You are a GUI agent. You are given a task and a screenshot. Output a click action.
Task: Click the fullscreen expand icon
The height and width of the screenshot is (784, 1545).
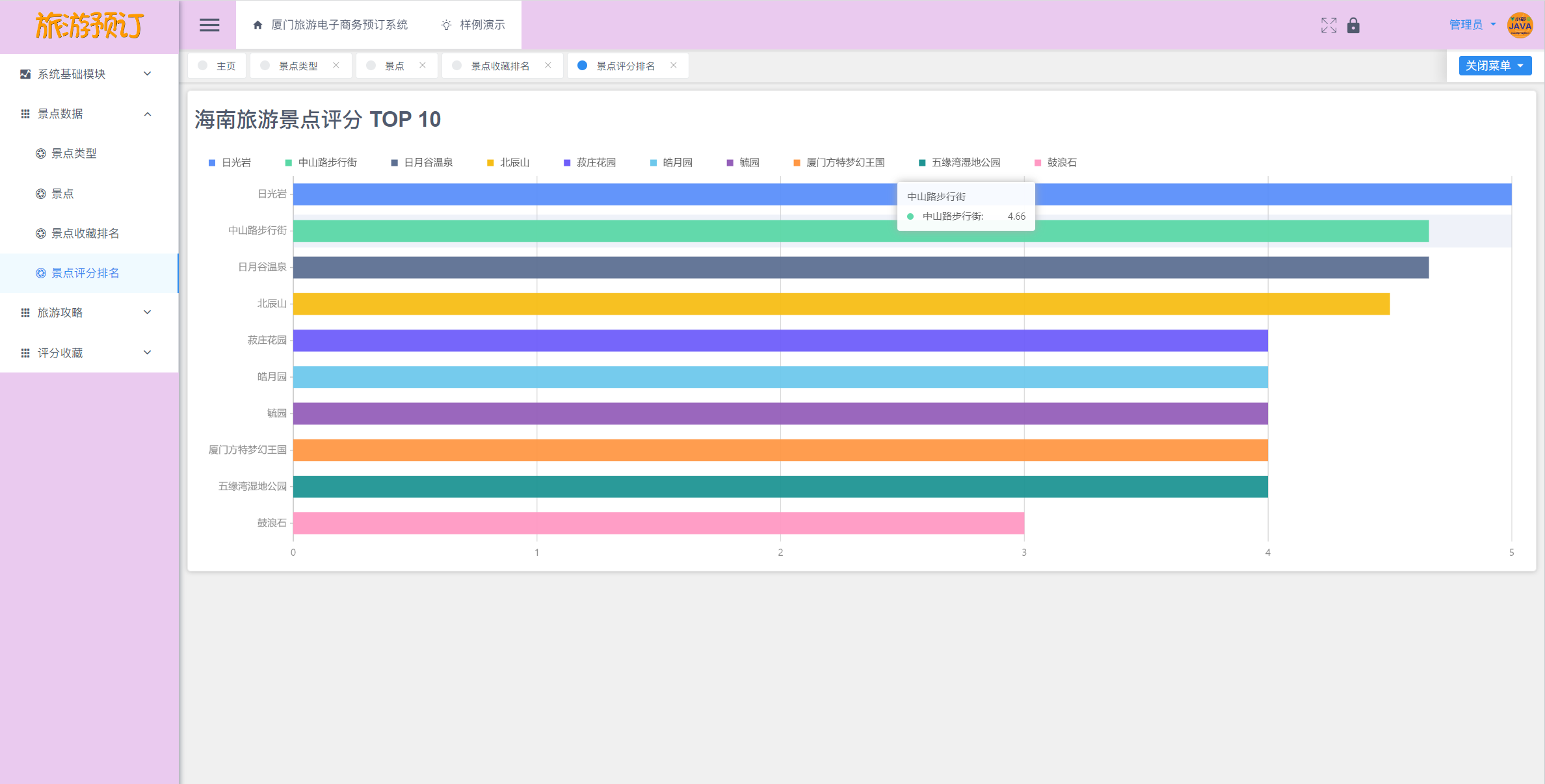(1328, 25)
